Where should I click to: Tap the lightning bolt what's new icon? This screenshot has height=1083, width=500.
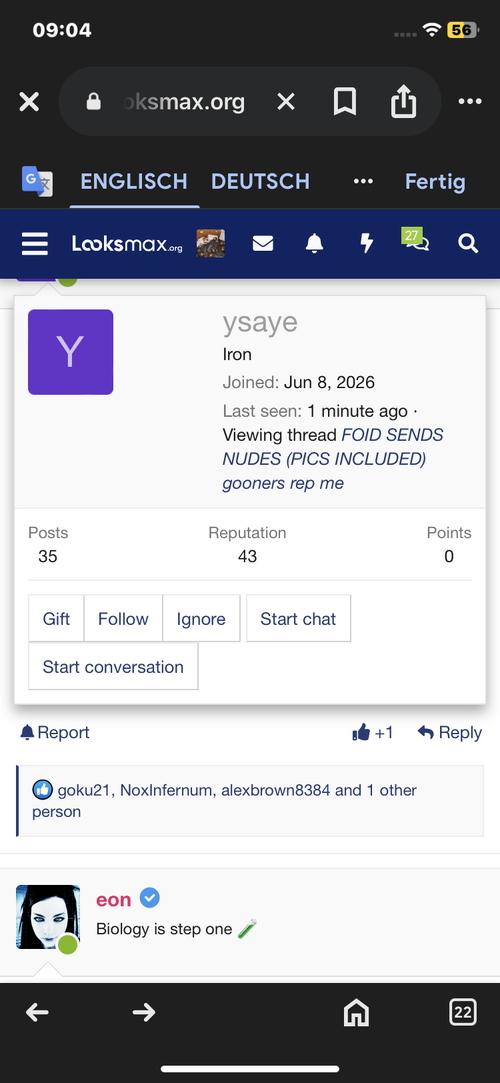point(367,244)
